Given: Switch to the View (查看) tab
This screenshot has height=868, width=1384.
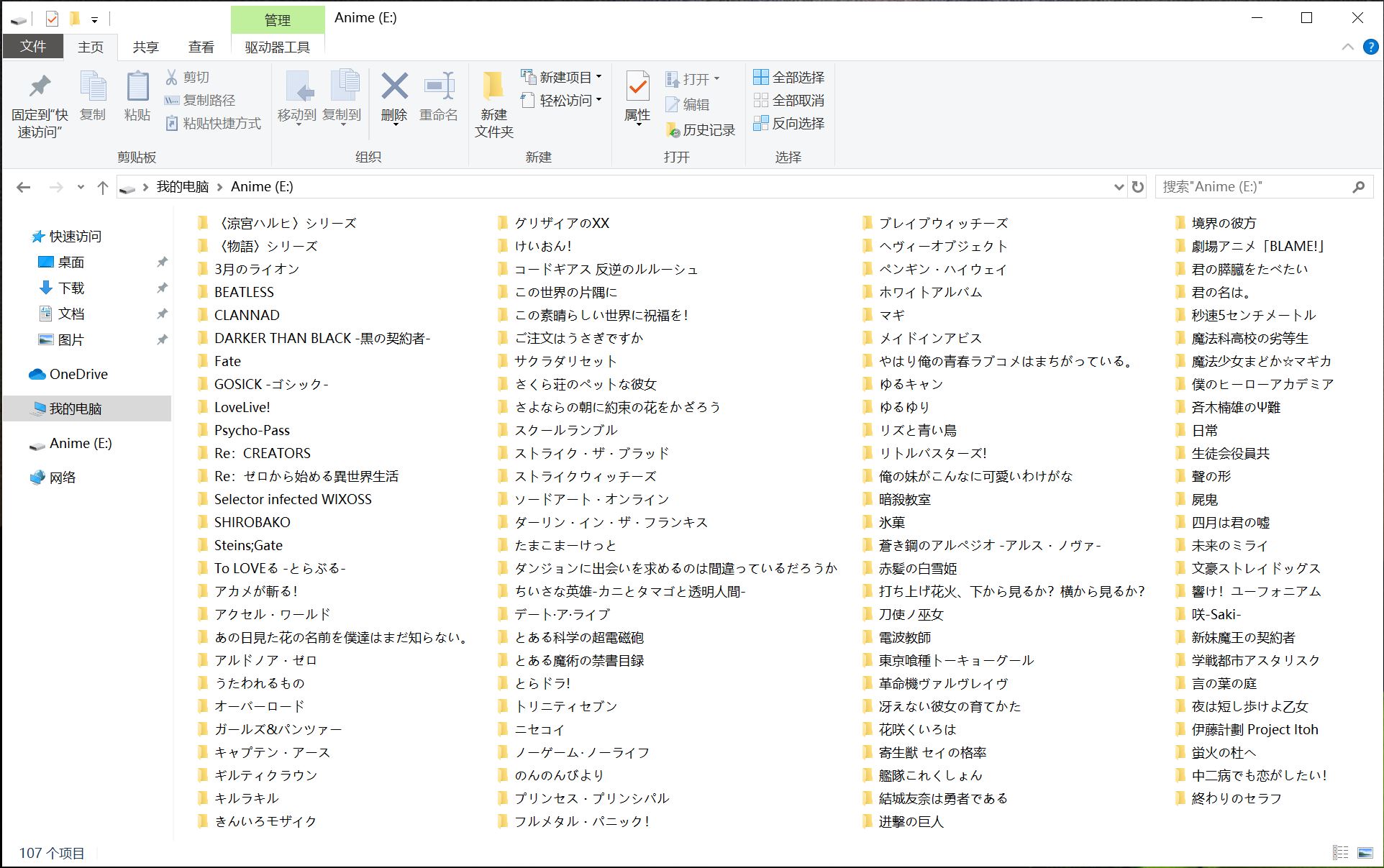Looking at the screenshot, I should [201, 47].
